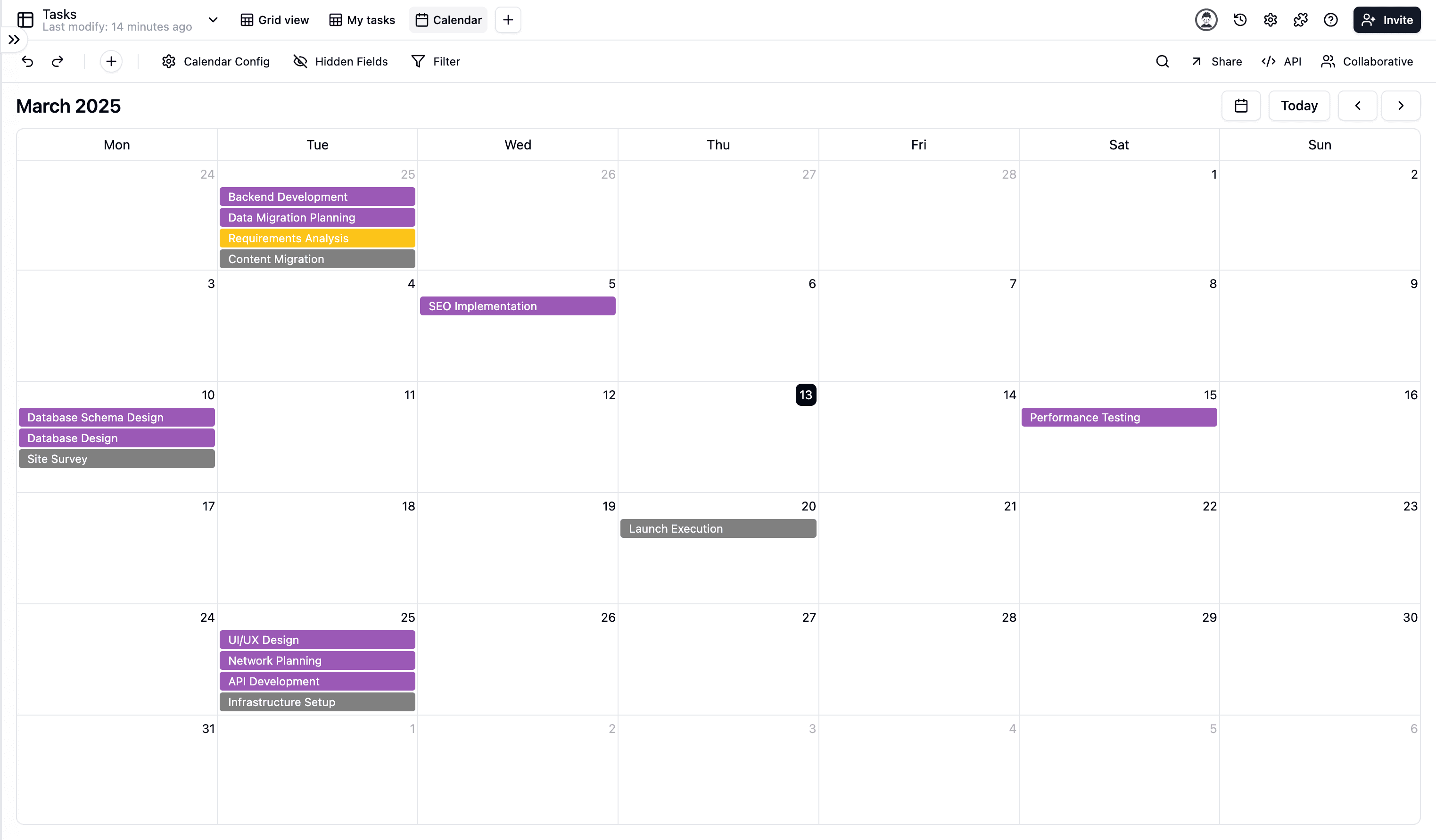Expand the collapsed left sidebar

(14, 40)
